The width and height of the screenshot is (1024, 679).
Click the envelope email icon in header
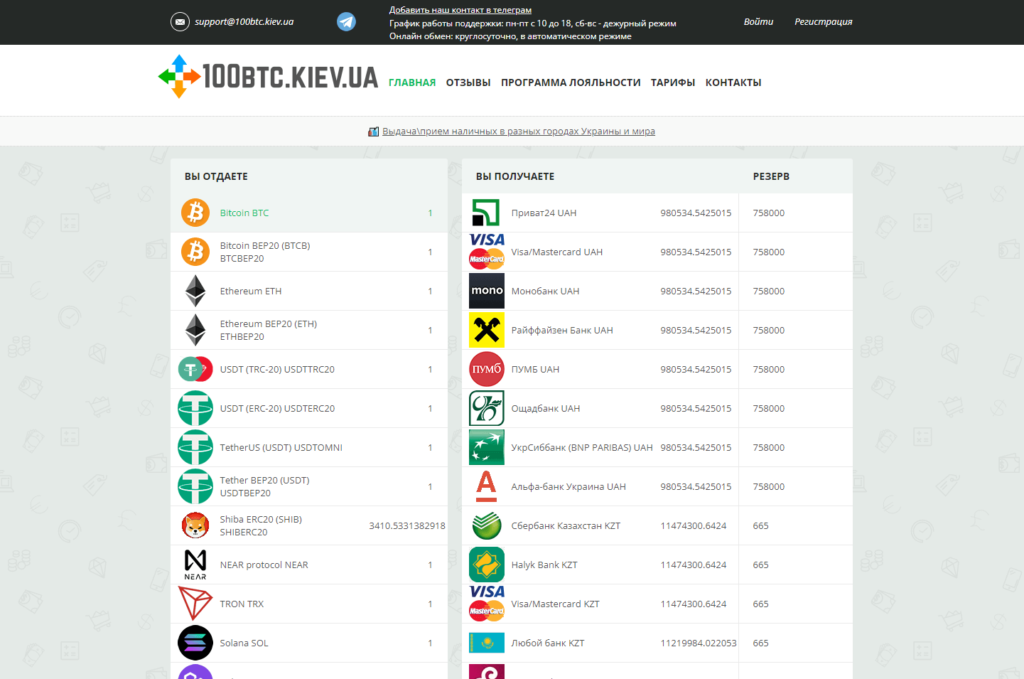[180, 22]
